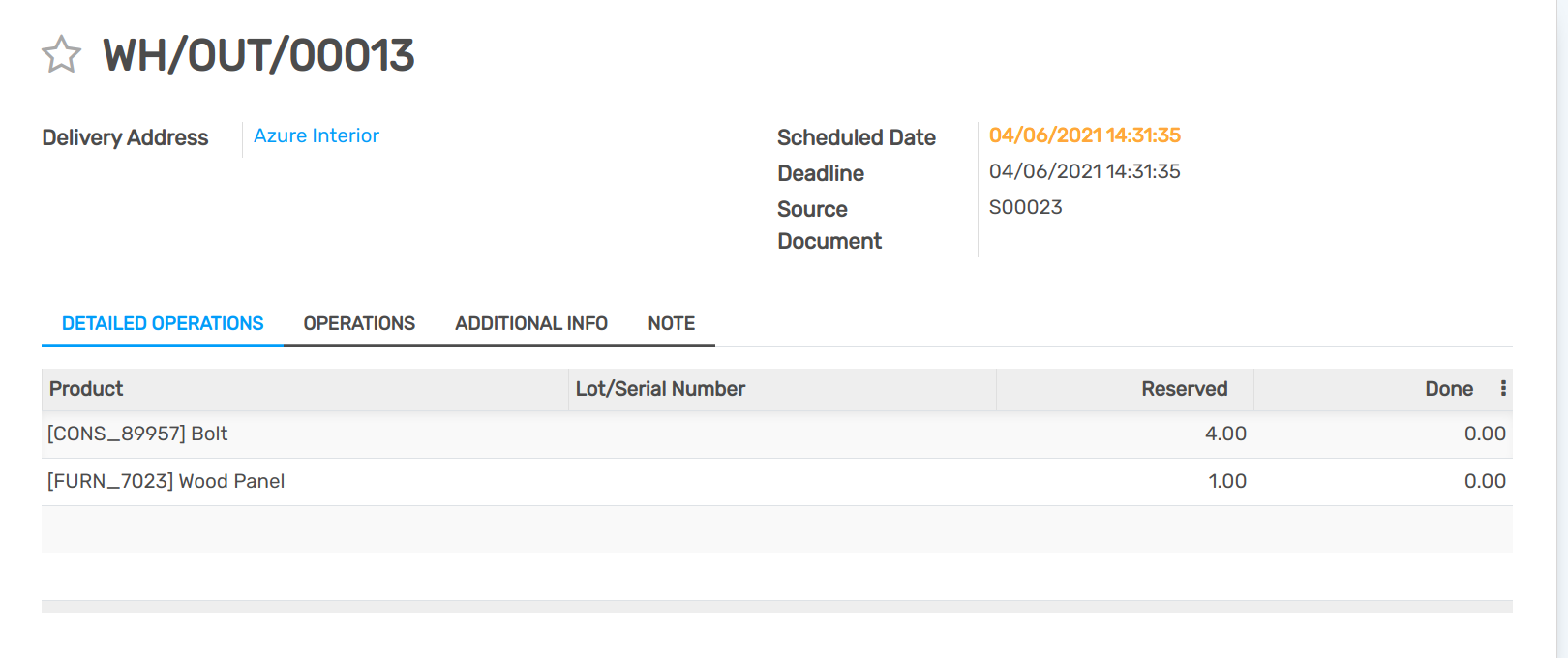Sort by the Reserved column header
Screen dimensions: 1568x658
pos(1184,389)
